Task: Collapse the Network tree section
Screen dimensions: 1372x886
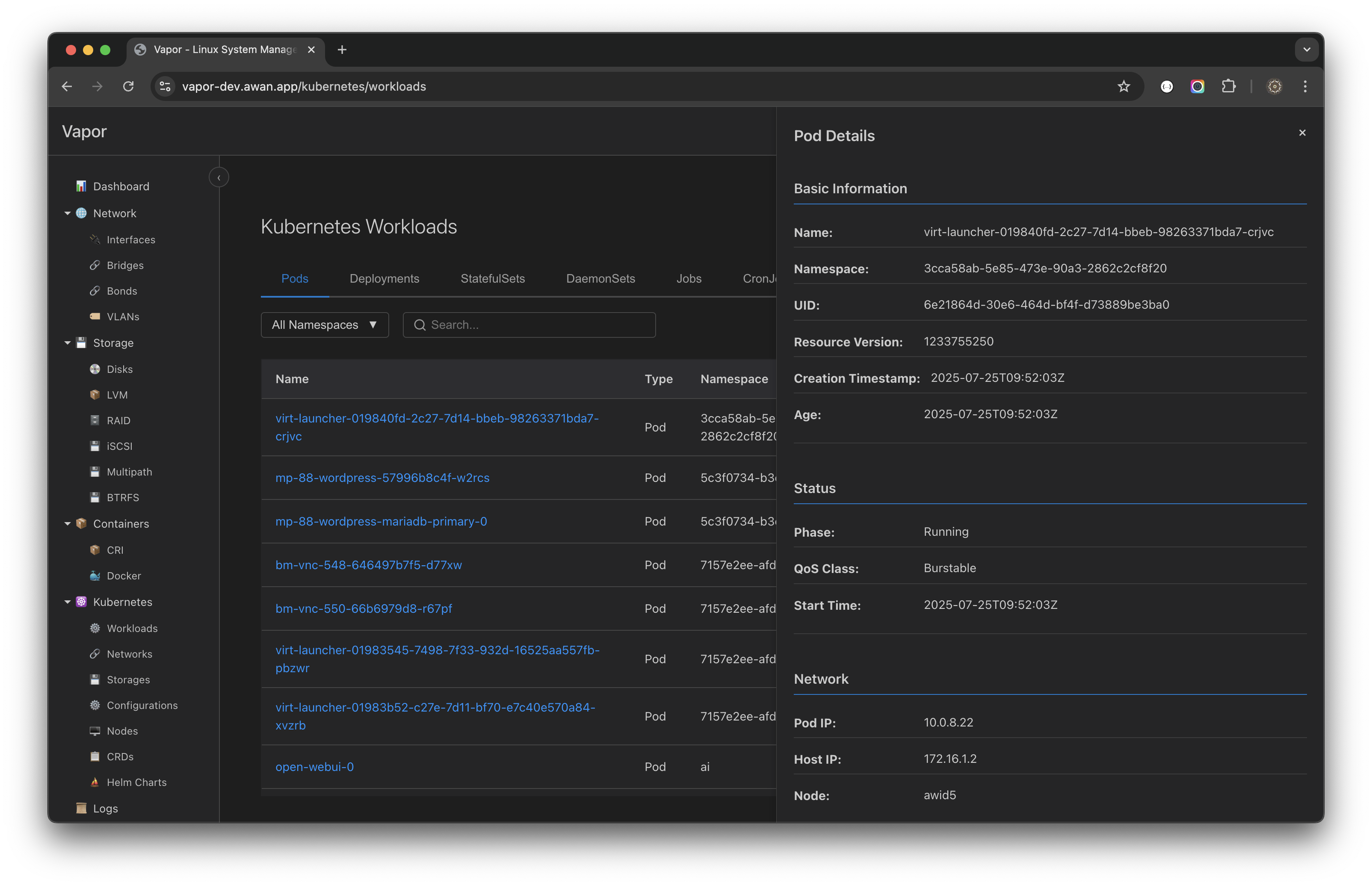Action: (67, 213)
